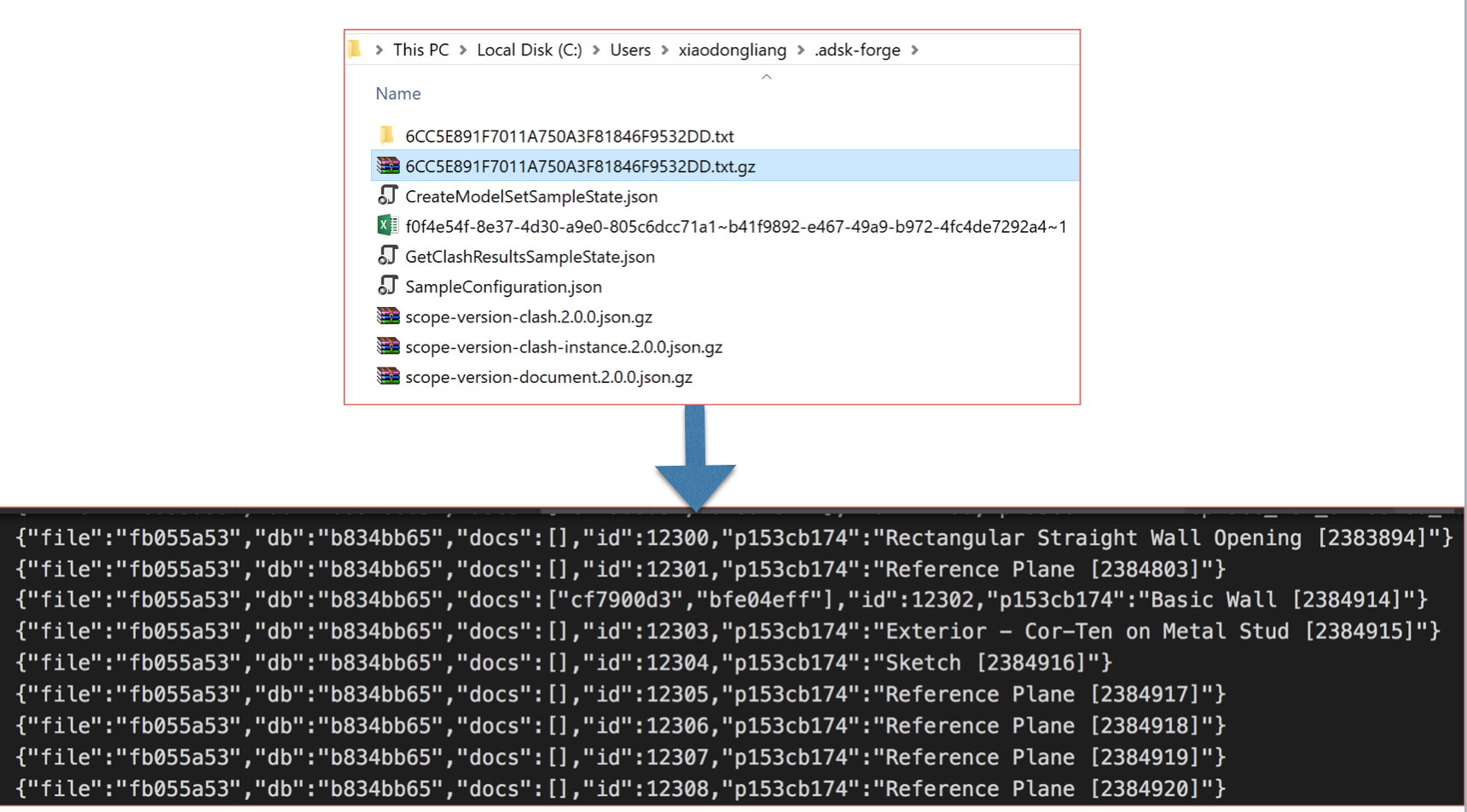Click the Excel icon of the f0f4e54f file
Image resolution: width=1467 pixels, height=812 pixels.
tap(387, 225)
